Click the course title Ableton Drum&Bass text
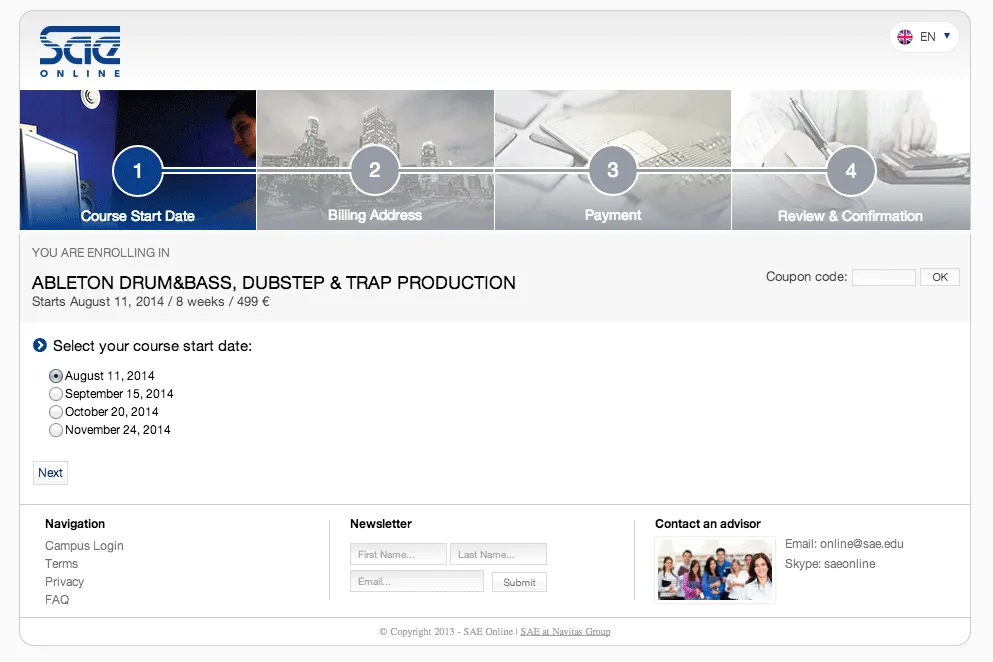Screen dimensions: 993x662 274,283
